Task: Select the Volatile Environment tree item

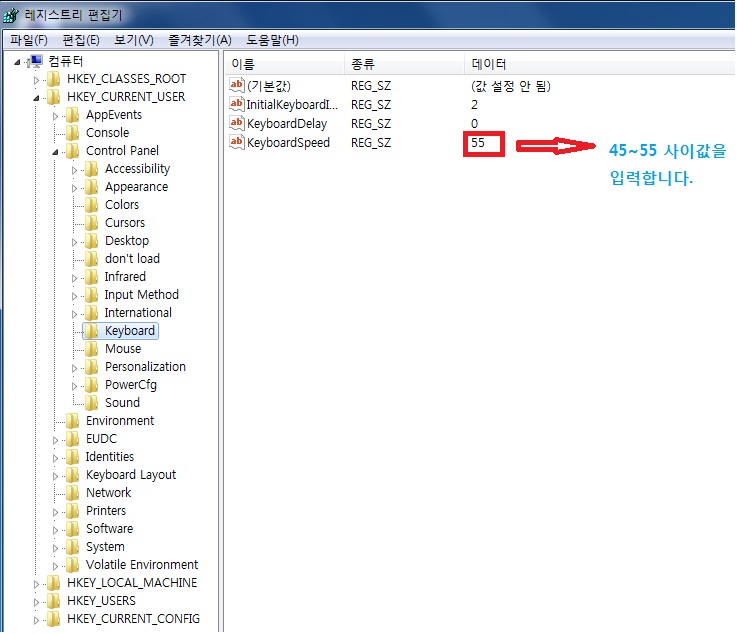Action: coord(142,564)
